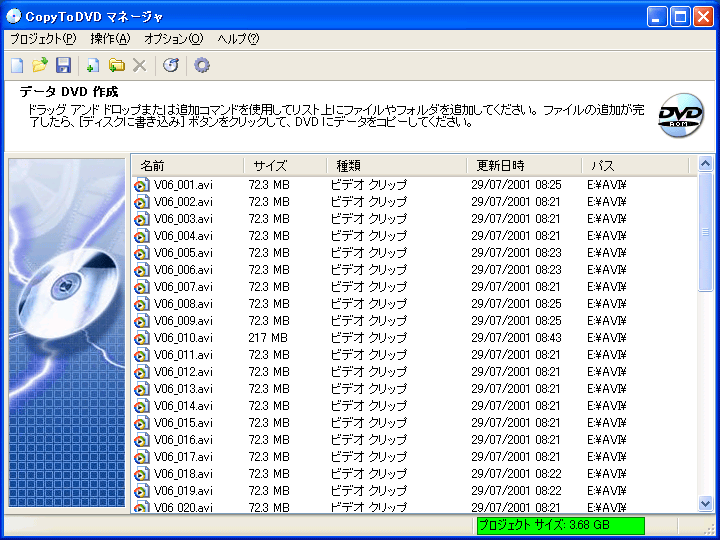Add a folder with the folder-plus toolbar icon
Screen dimensions: 720x540
point(117,65)
